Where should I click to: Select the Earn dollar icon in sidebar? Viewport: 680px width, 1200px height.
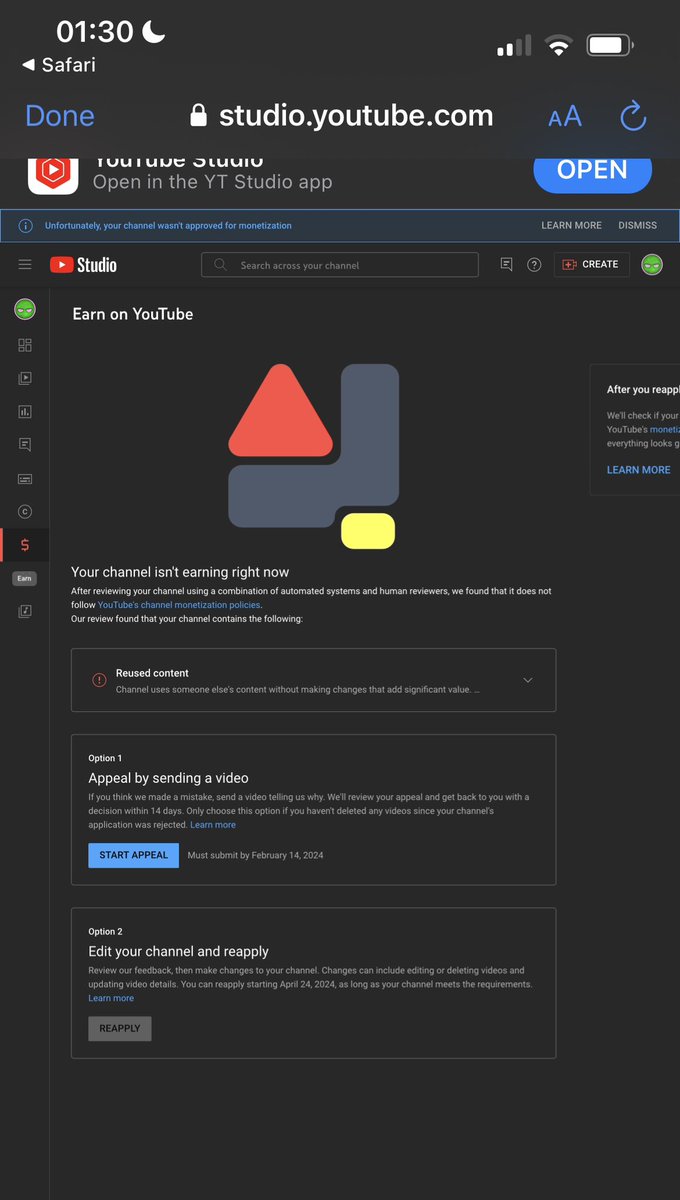[x=25, y=545]
